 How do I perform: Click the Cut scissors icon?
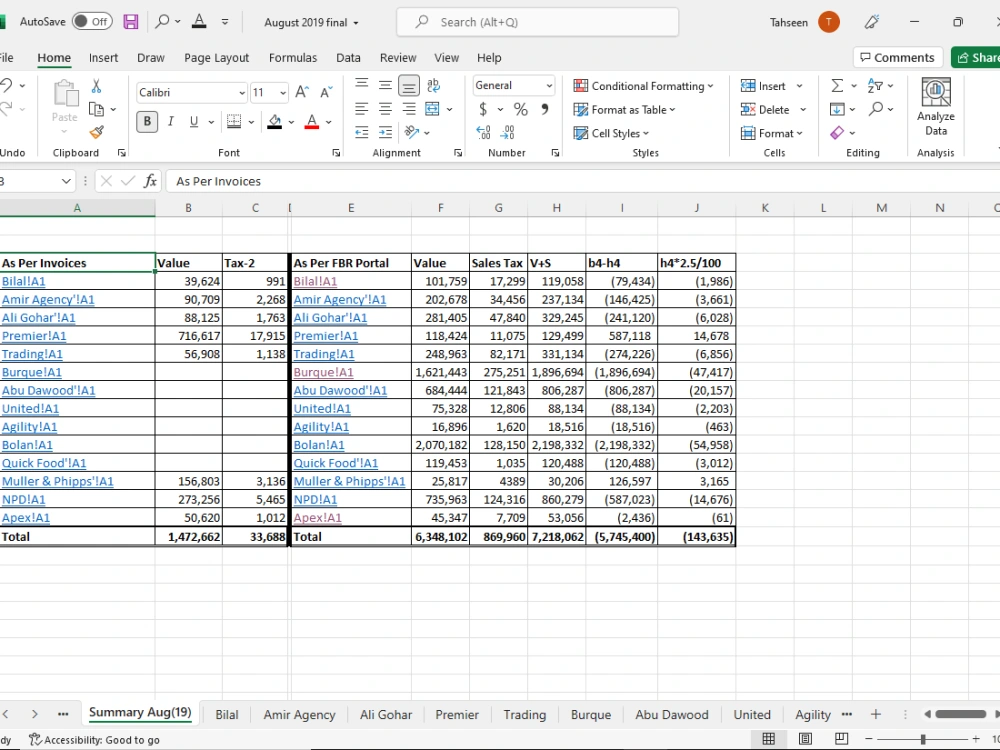click(96, 86)
